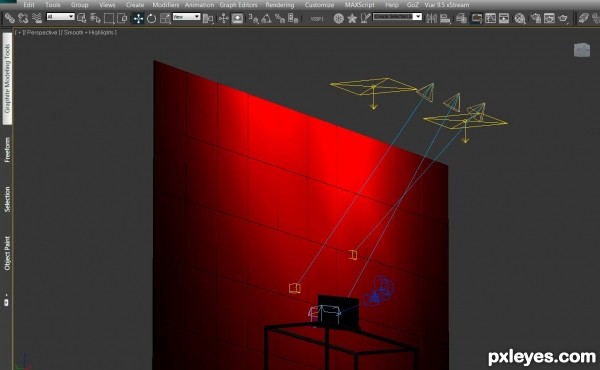The height and width of the screenshot is (370, 600).
Task: Open the Tools menu
Action: pos(53,5)
